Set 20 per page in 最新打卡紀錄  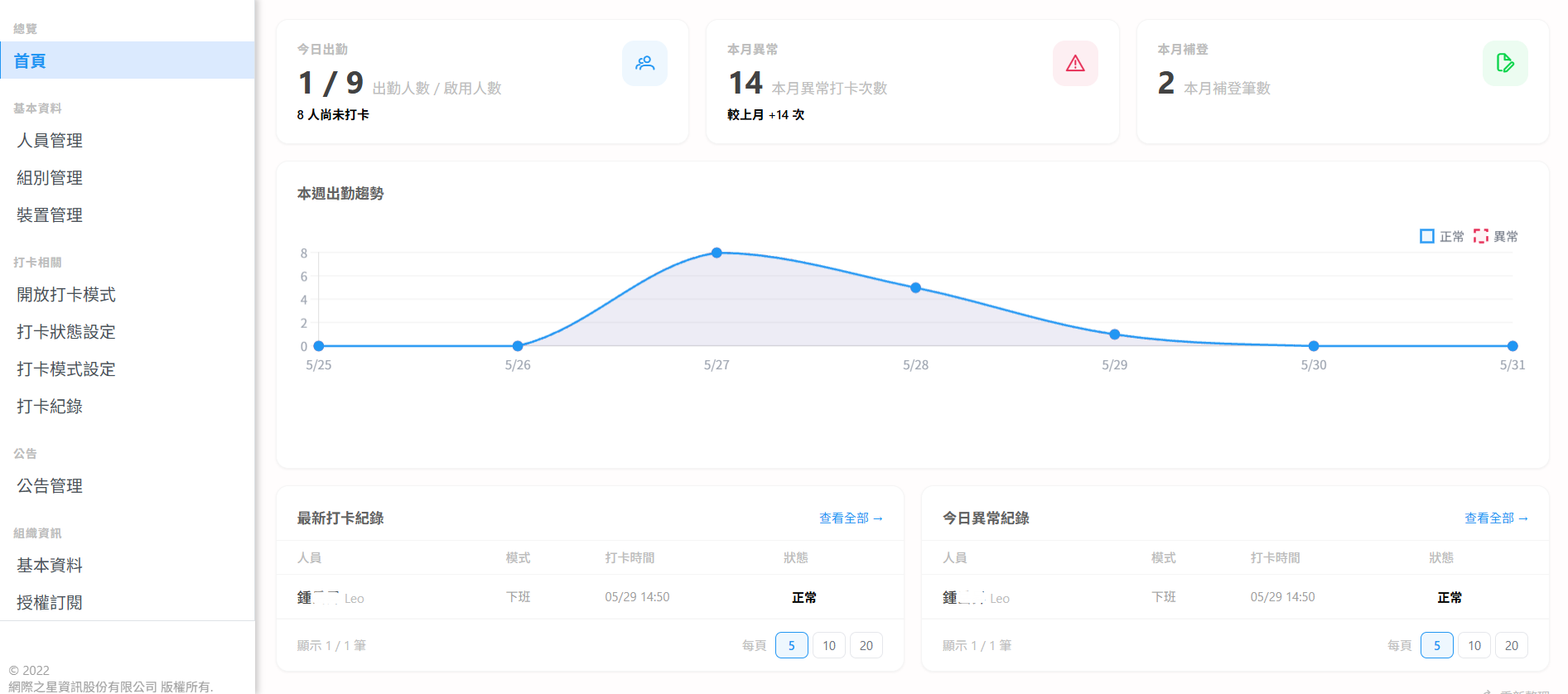pyautogui.click(x=866, y=645)
